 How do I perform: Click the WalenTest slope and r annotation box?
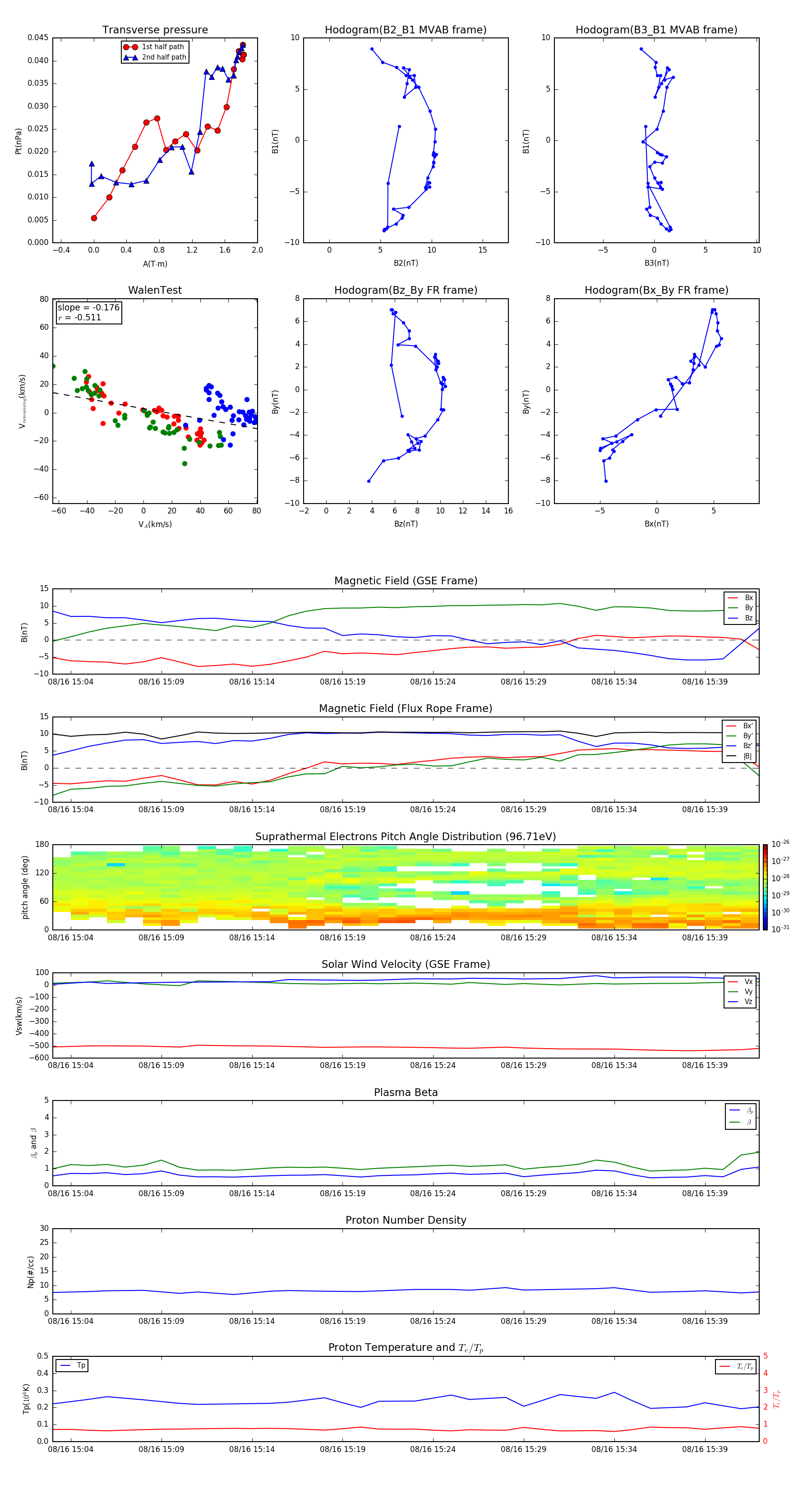[x=88, y=312]
